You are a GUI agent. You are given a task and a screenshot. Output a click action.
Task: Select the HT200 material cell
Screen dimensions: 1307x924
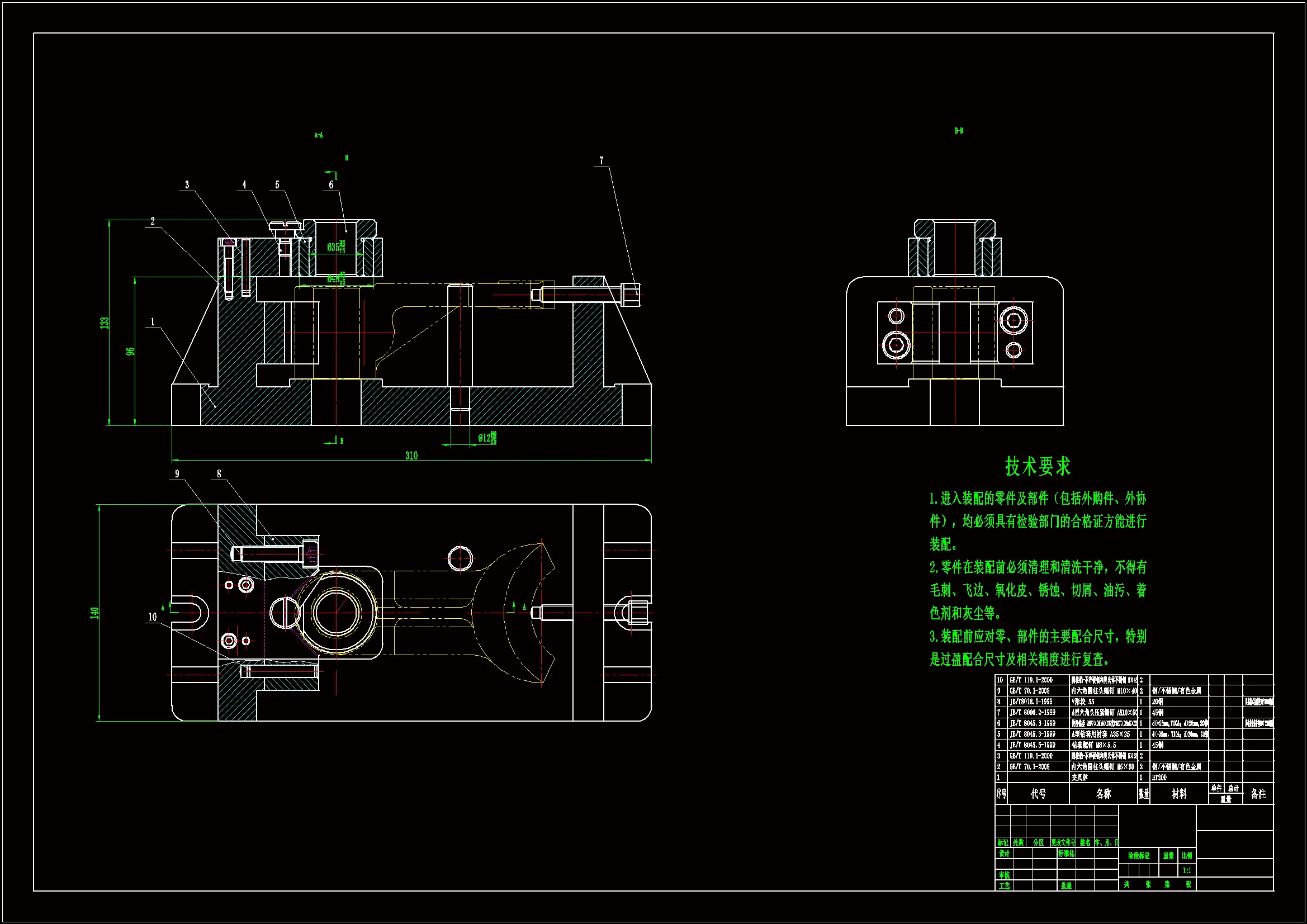point(1159,778)
